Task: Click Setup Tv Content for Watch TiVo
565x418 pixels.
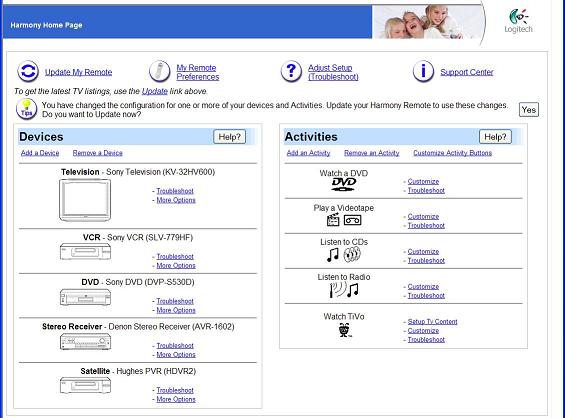Action: [432, 322]
